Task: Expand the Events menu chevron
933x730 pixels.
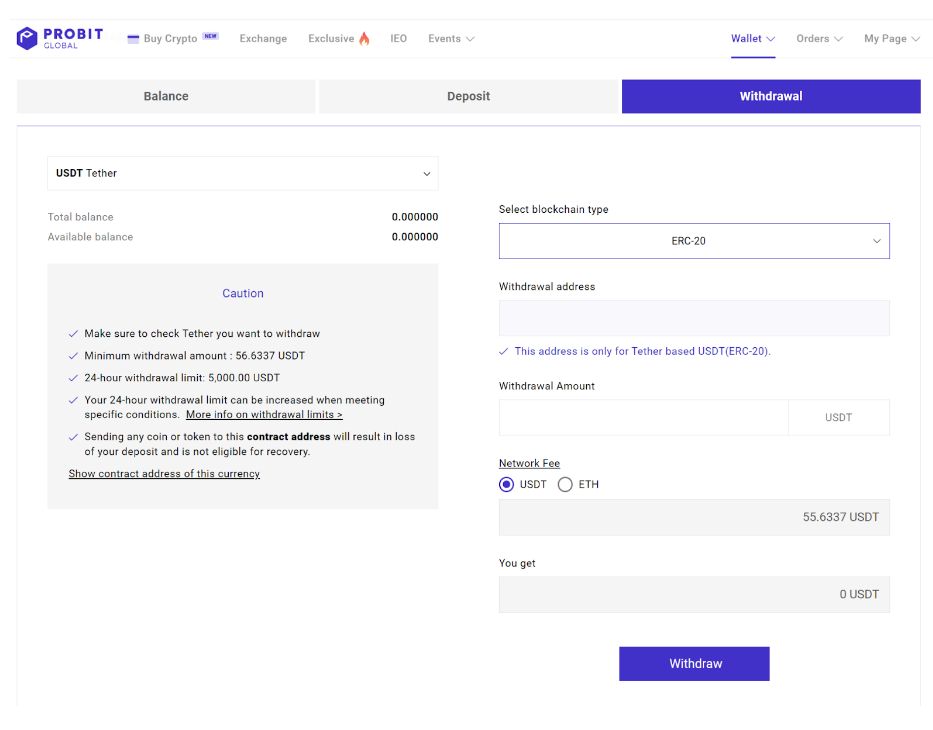Action: click(470, 39)
